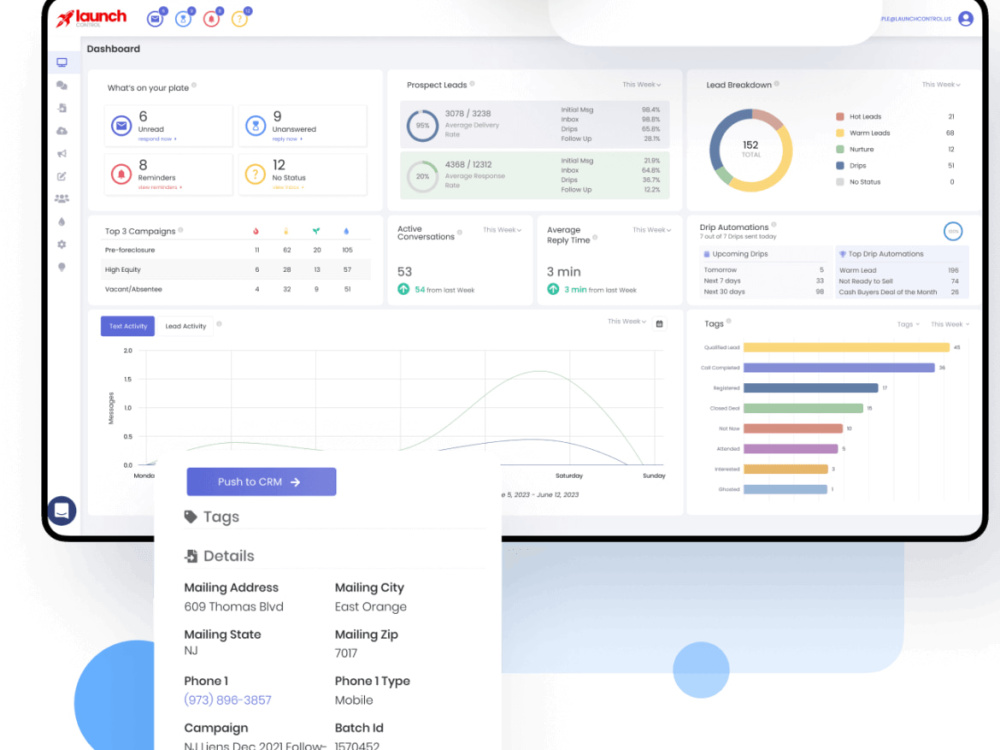The width and height of the screenshot is (1000, 750).
Task: Click the respond now link
Action: coord(157,138)
